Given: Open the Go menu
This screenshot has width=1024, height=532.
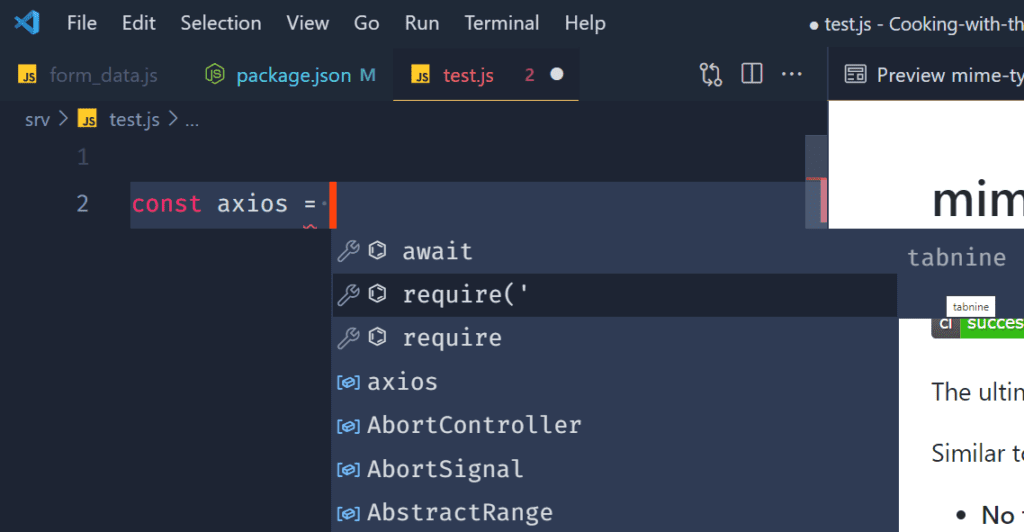Looking at the screenshot, I should click(x=366, y=23).
